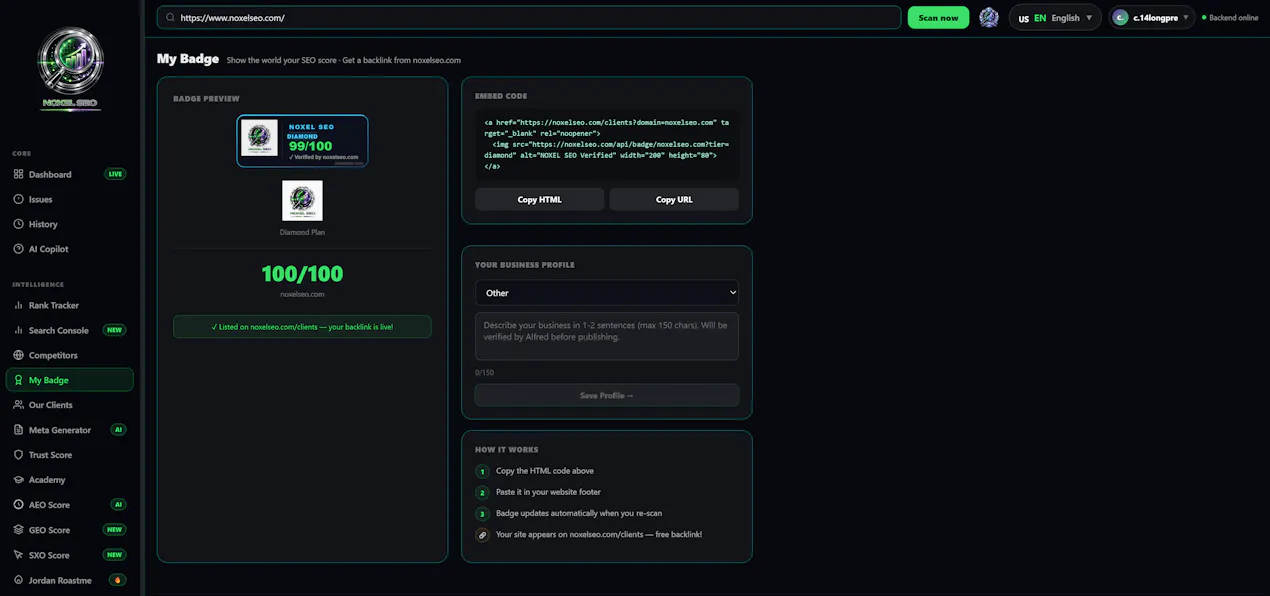Click the Competitors globe icon

click(x=19, y=355)
